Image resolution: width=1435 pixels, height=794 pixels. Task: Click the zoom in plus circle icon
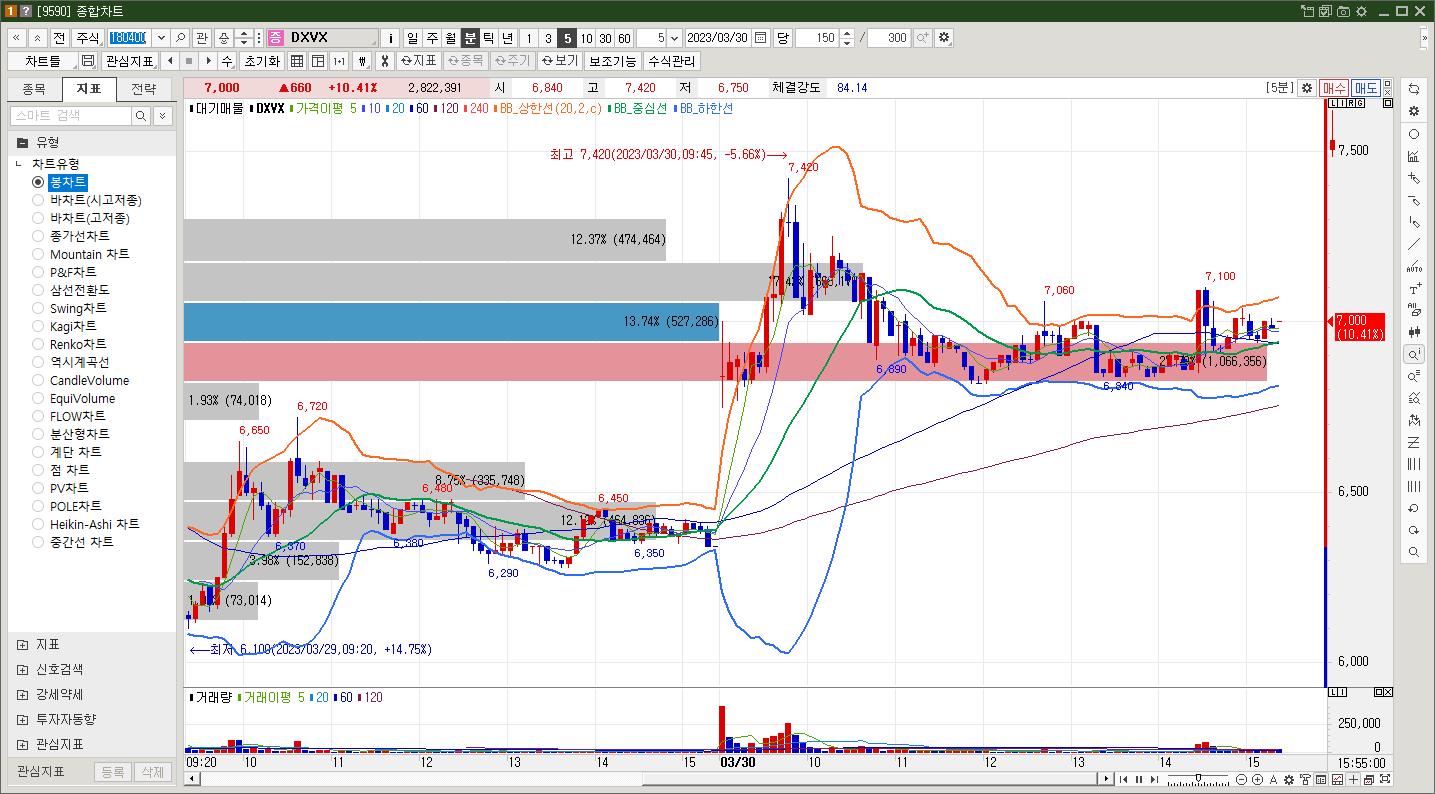1257,779
